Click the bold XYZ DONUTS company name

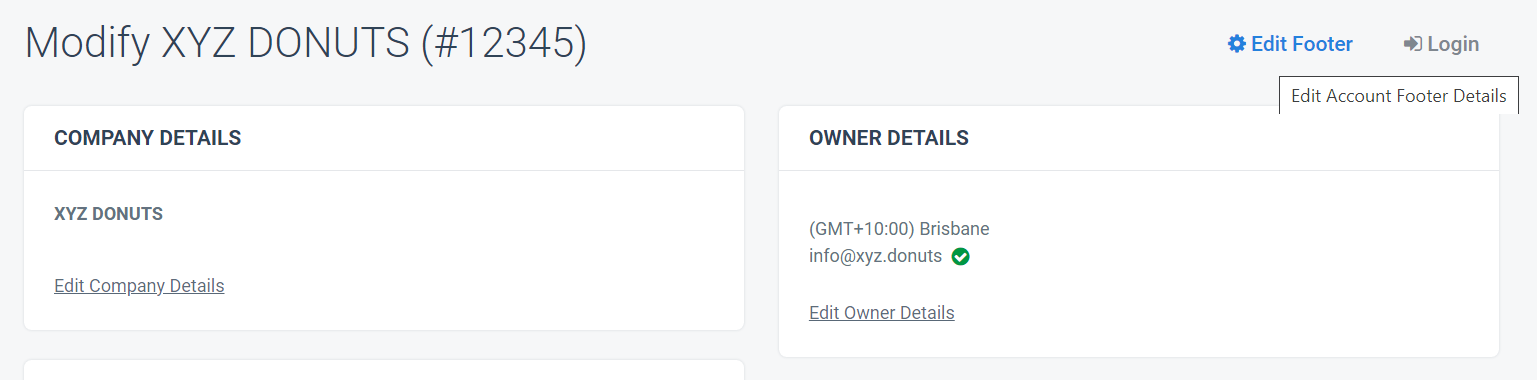click(108, 214)
